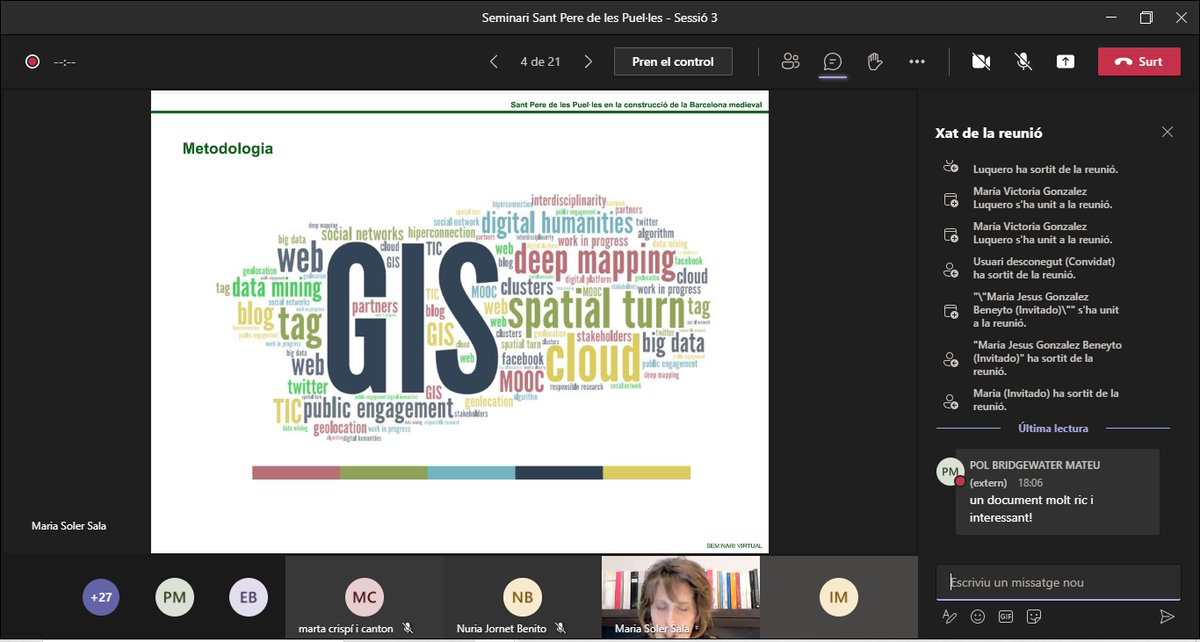
Task: Click 'Maria (Invitado) ha sortit de la reunió' entry
Action: (1046, 400)
